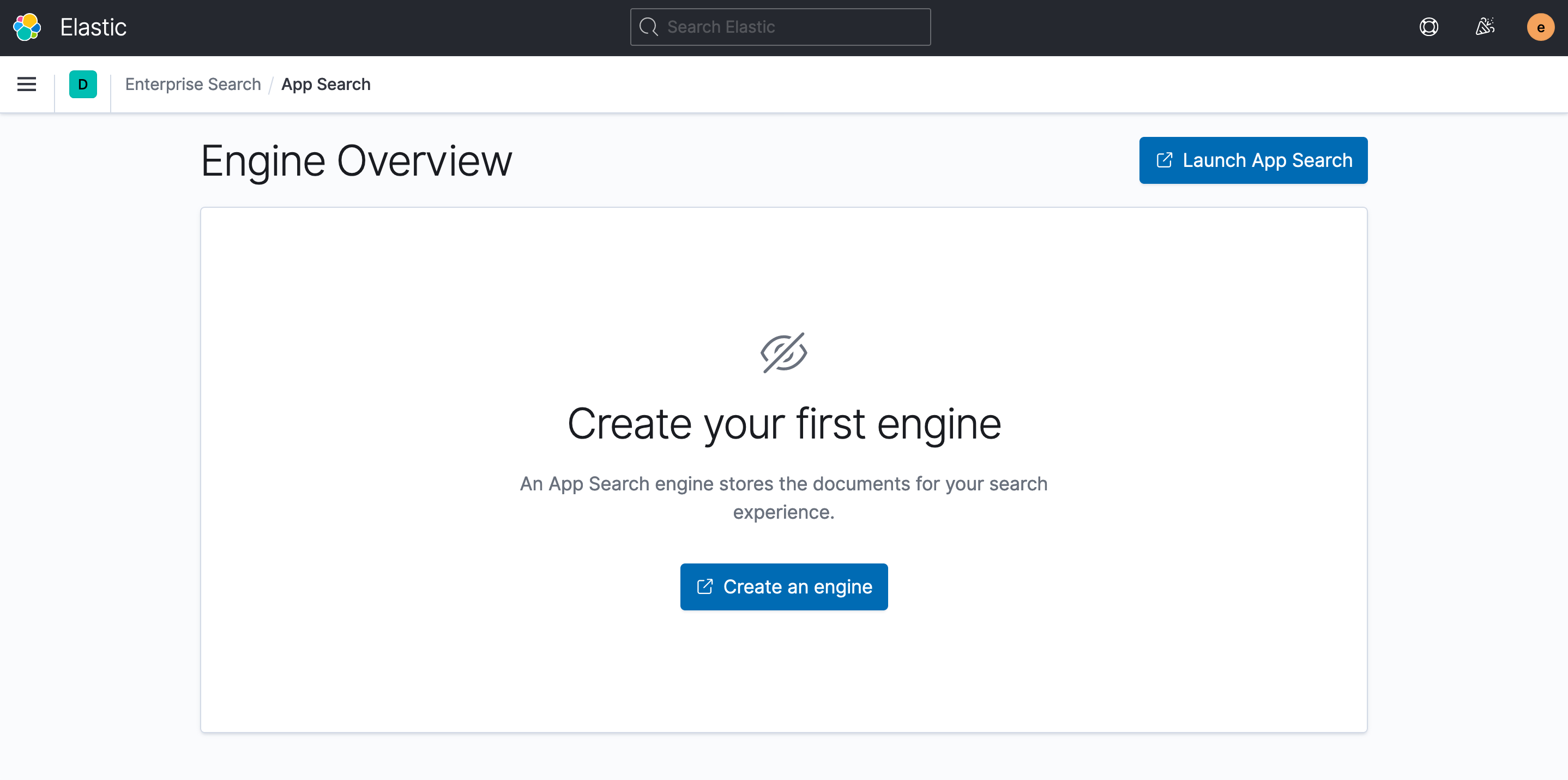Open the user avatar e menu
The width and height of the screenshot is (1568, 780).
1540,27
